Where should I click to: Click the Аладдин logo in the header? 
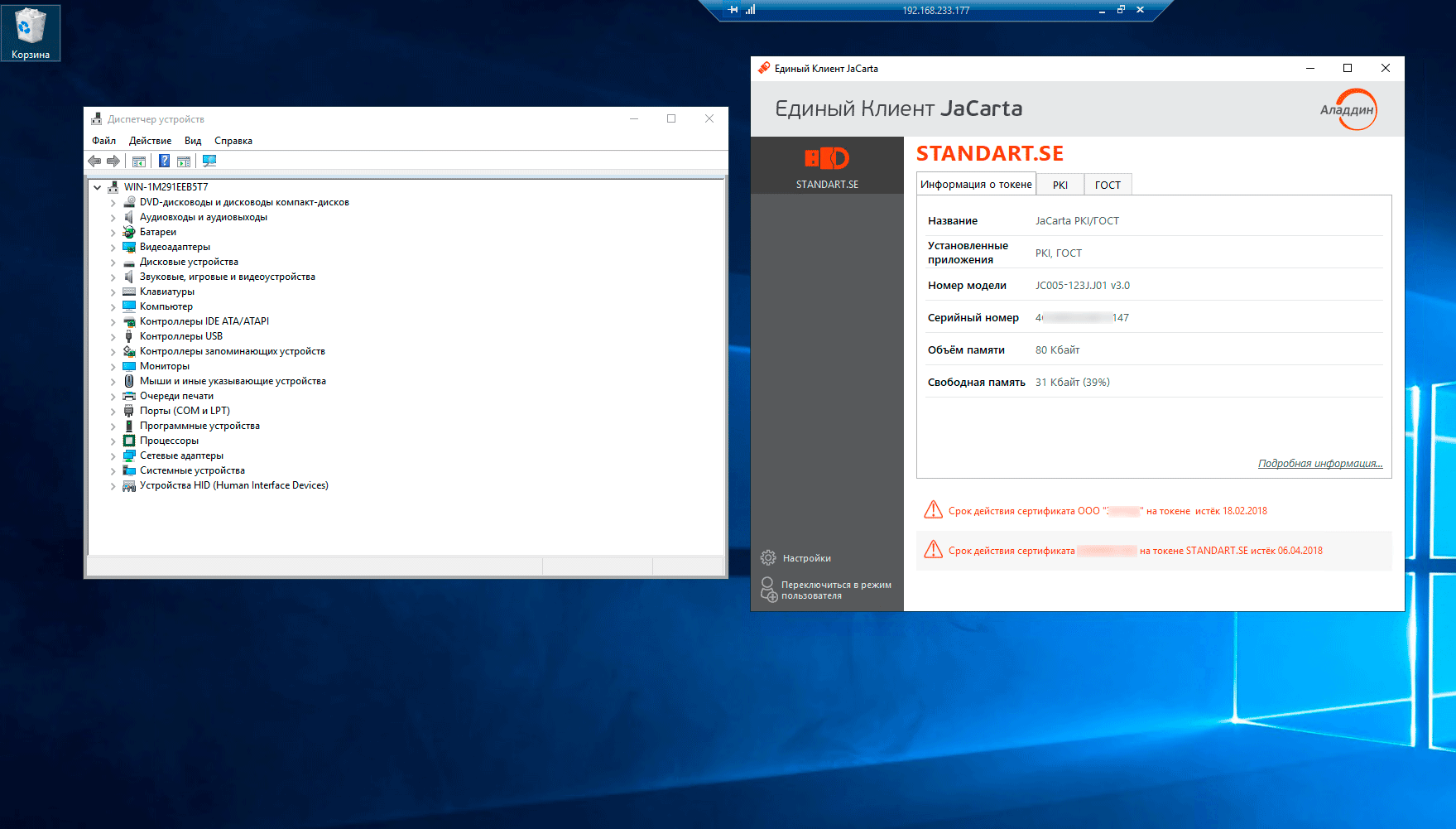click(x=1348, y=109)
